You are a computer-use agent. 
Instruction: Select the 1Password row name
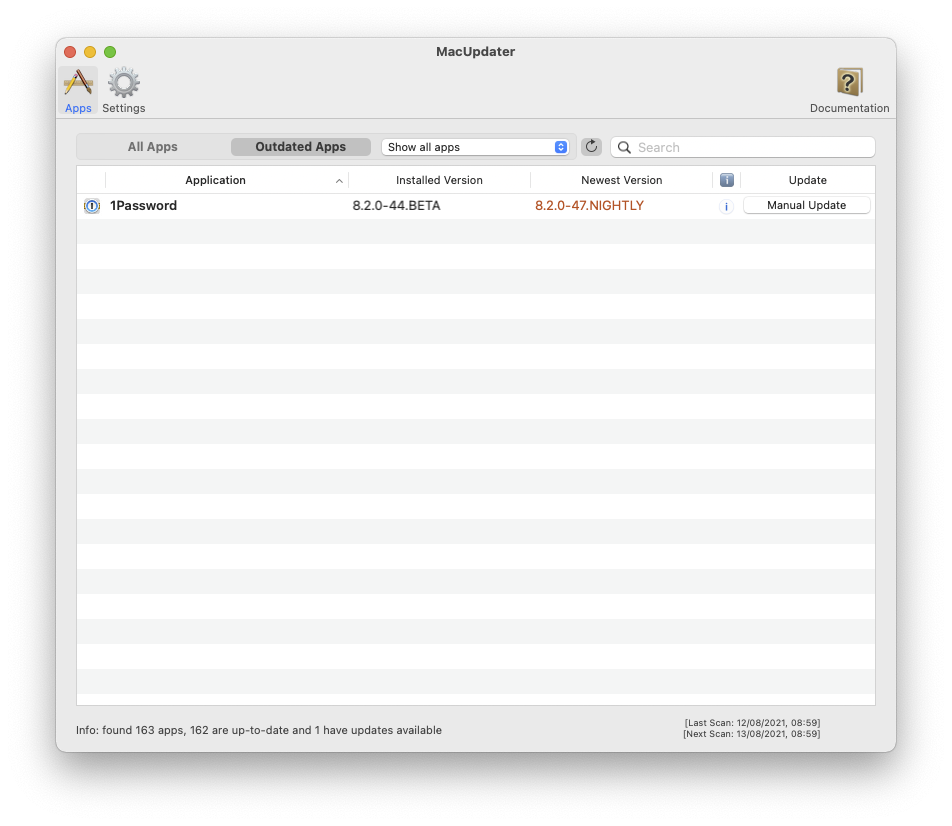144,206
